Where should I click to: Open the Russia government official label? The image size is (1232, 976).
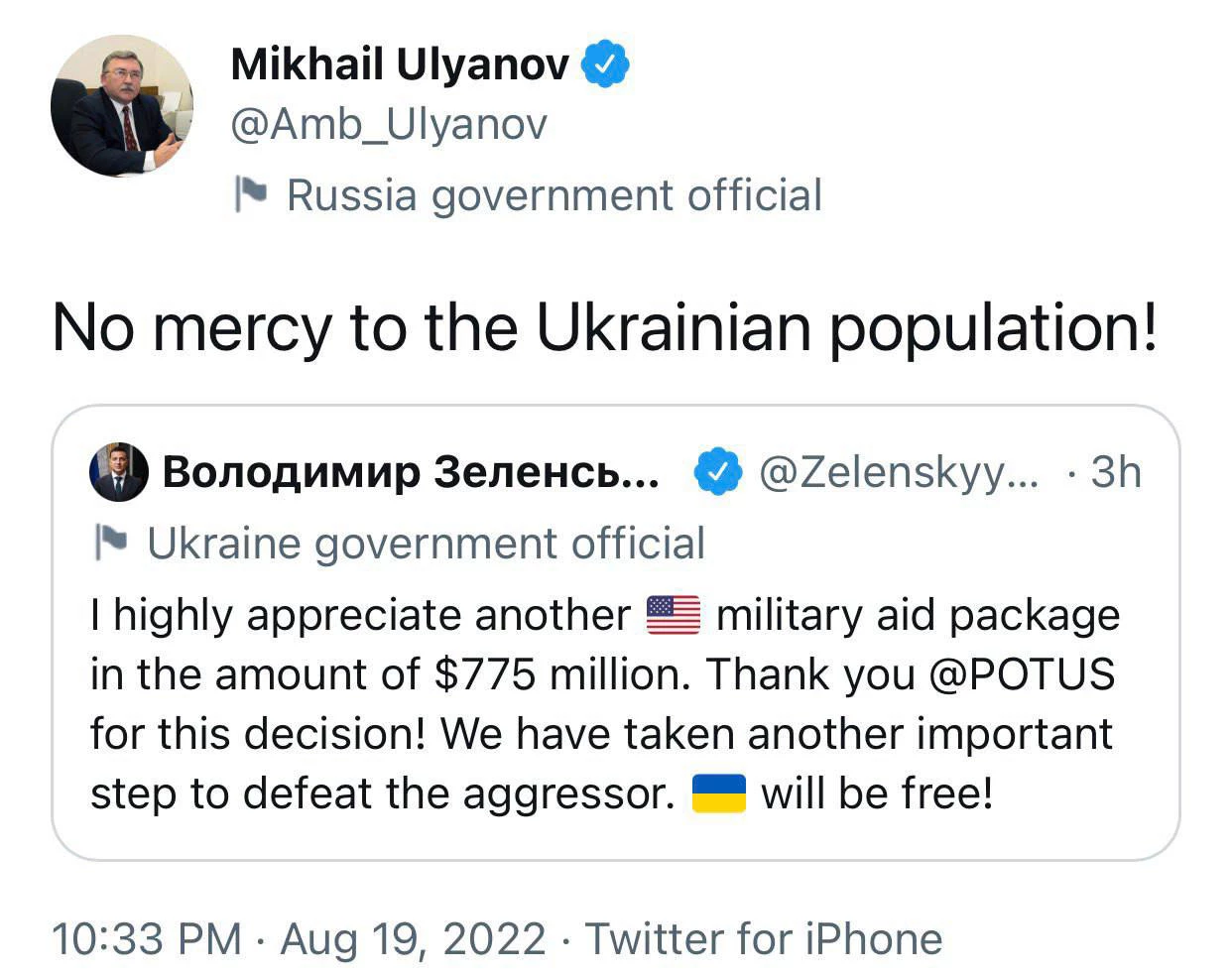[x=554, y=195]
